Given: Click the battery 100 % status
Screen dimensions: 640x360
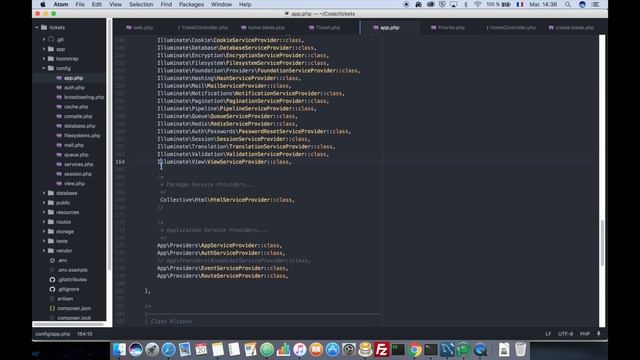Looking at the screenshot, I should point(498,4).
